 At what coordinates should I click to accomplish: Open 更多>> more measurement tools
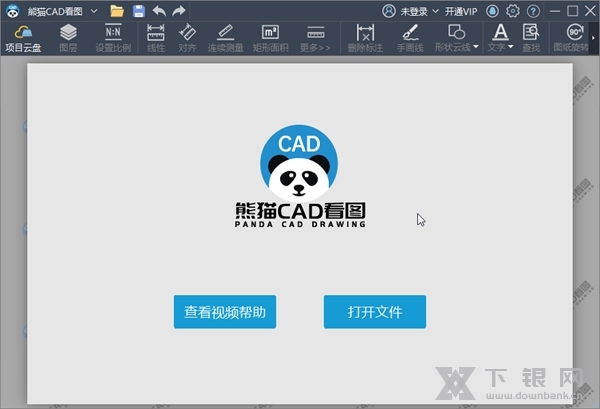pyautogui.click(x=315, y=38)
